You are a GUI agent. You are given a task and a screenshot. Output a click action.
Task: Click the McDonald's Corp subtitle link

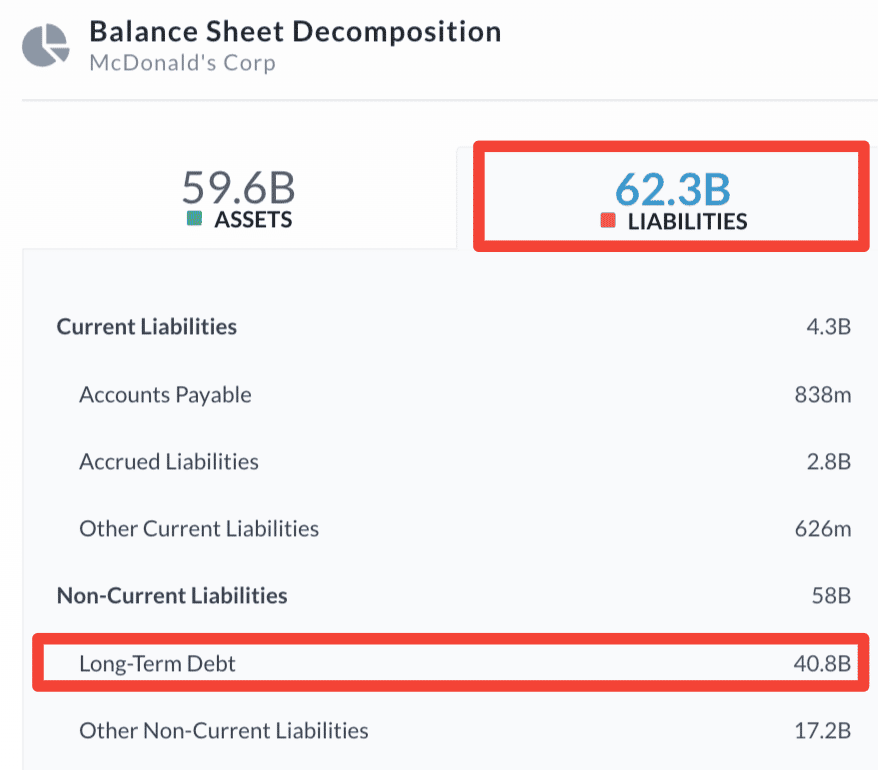pyautogui.click(x=182, y=63)
